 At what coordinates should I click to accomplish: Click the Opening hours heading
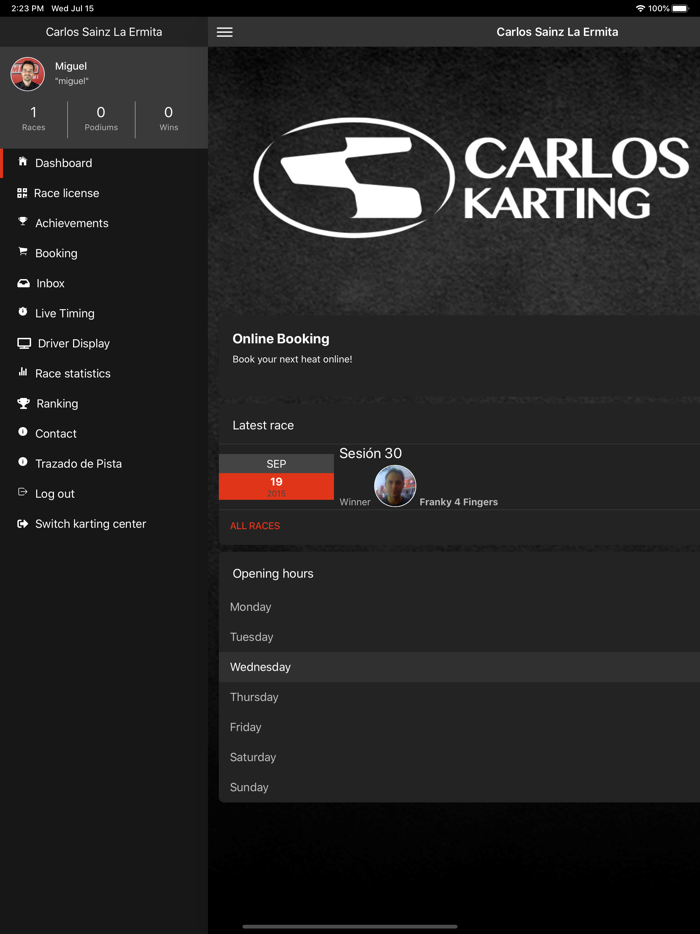273,574
